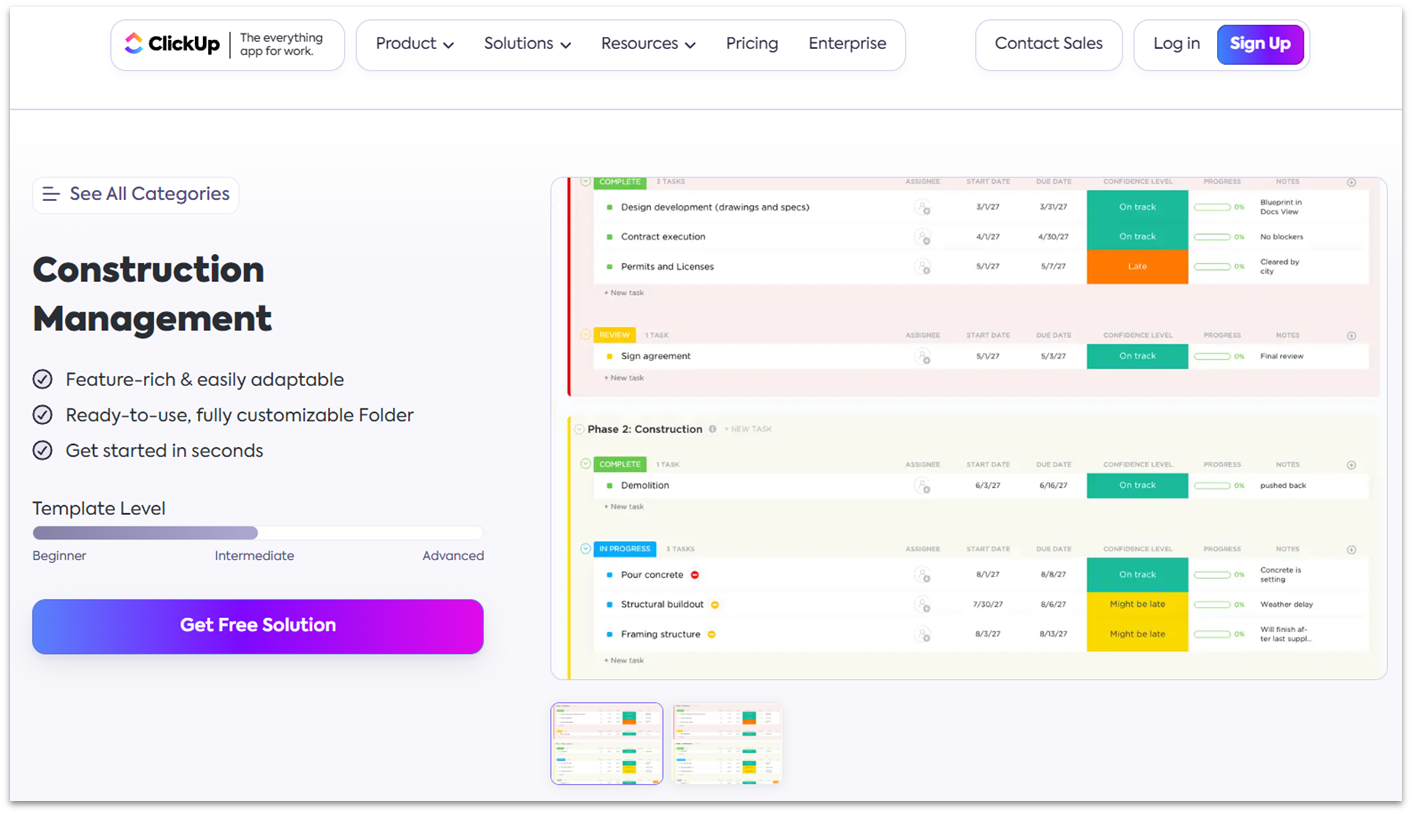This screenshot has width=1412, height=814.
Task: Click the Log in link
Action: [1176, 44]
